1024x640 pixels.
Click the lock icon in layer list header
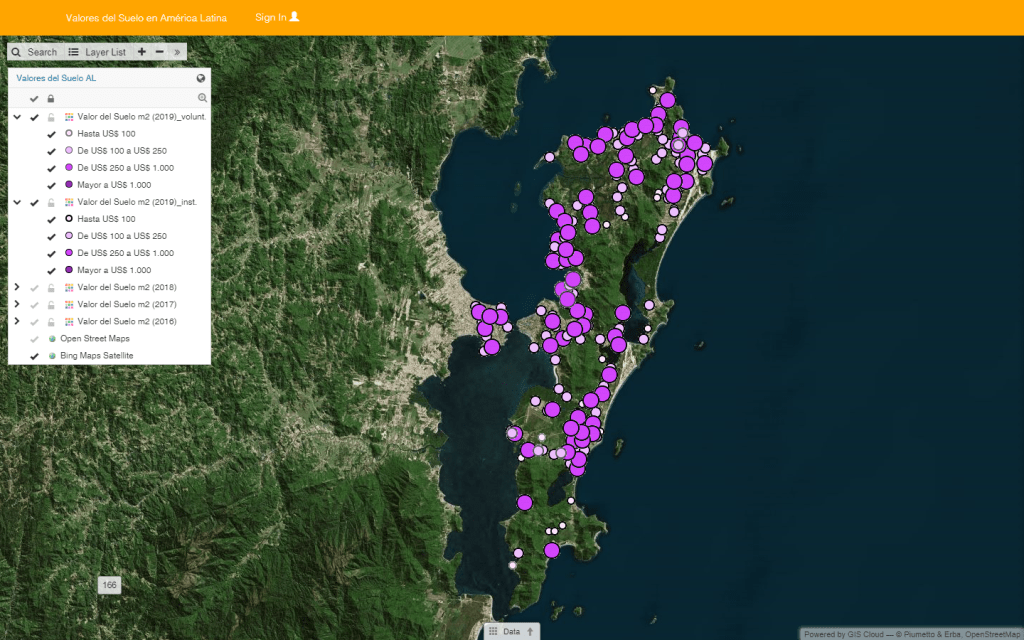[x=50, y=98]
